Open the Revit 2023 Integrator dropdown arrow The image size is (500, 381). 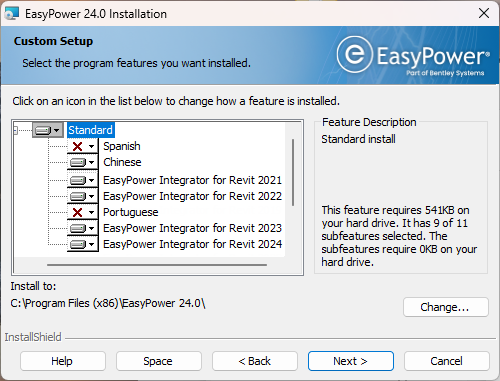[x=91, y=228]
